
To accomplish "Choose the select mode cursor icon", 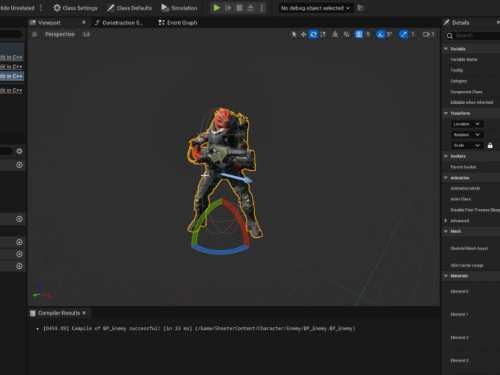I will point(294,34).
